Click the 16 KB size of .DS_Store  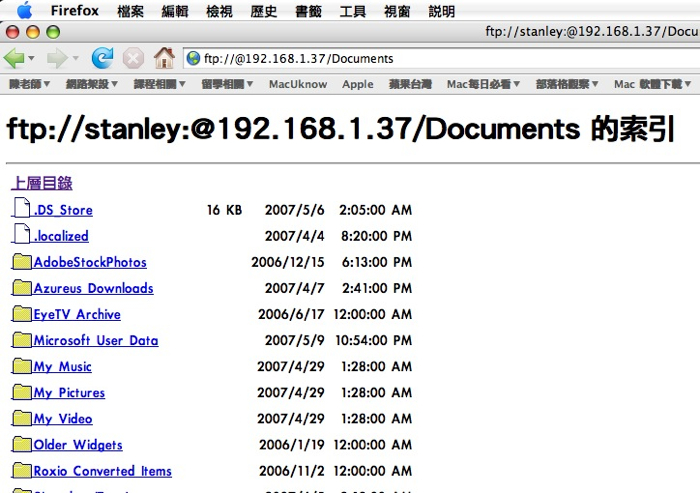pyautogui.click(x=225, y=210)
